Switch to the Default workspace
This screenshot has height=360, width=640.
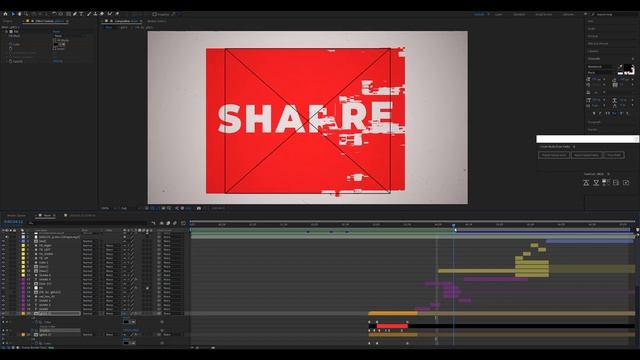click(479, 14)
